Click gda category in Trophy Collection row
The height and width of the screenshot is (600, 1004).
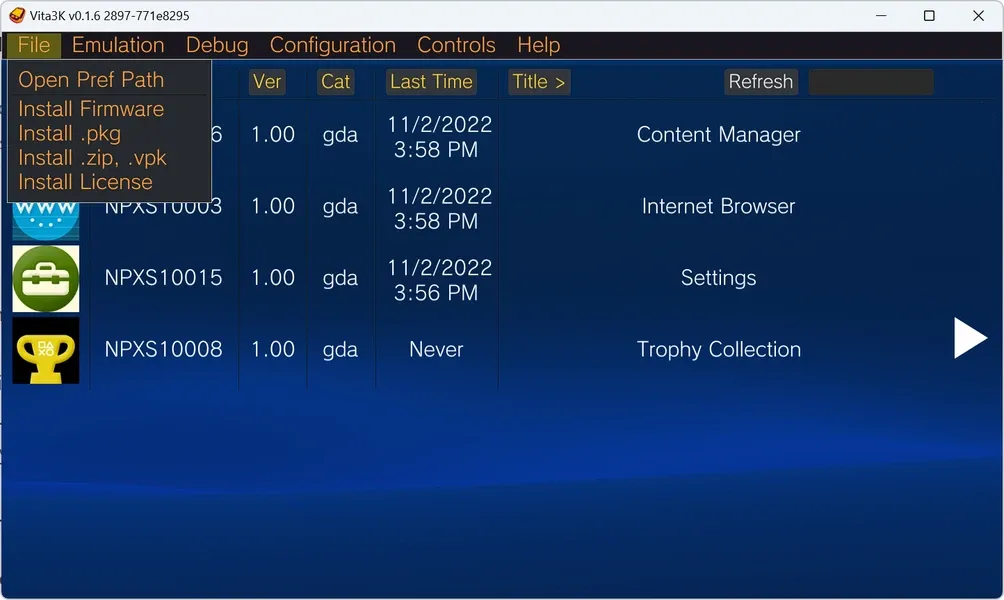(340, 350)
